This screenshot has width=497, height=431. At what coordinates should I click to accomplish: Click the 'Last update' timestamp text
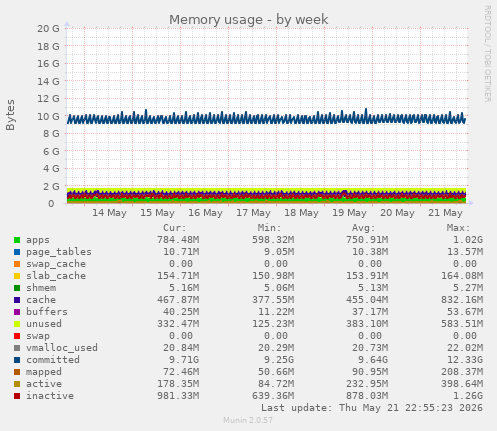(x=372, y=408)
